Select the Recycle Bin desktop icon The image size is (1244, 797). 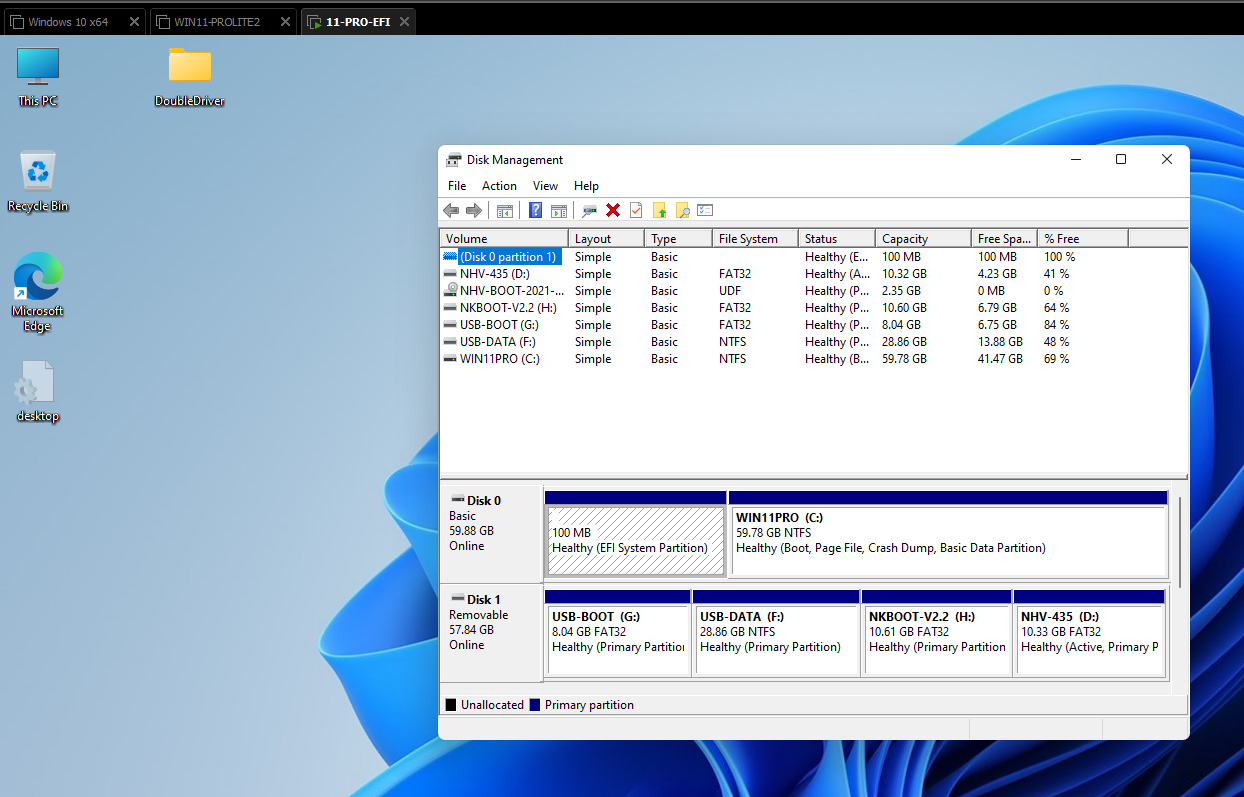pos(38,182)
